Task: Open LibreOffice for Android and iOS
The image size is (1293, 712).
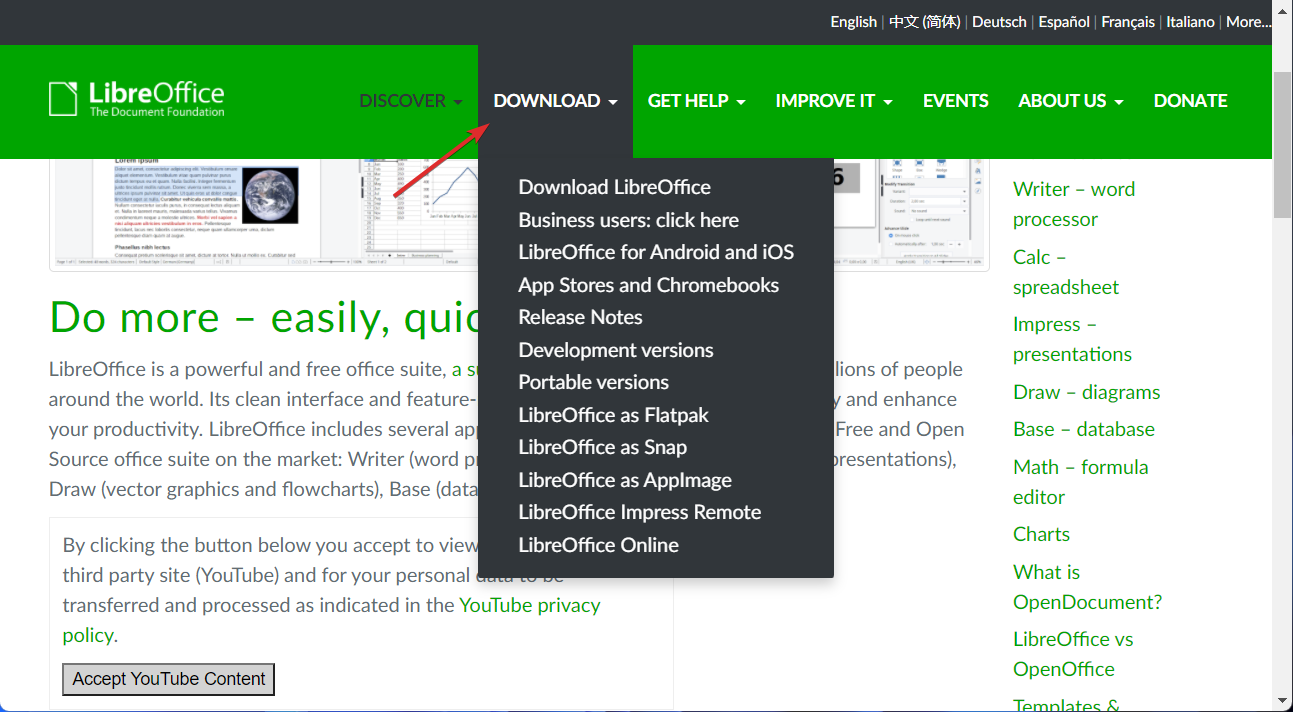Action: [x=656, y=252]
